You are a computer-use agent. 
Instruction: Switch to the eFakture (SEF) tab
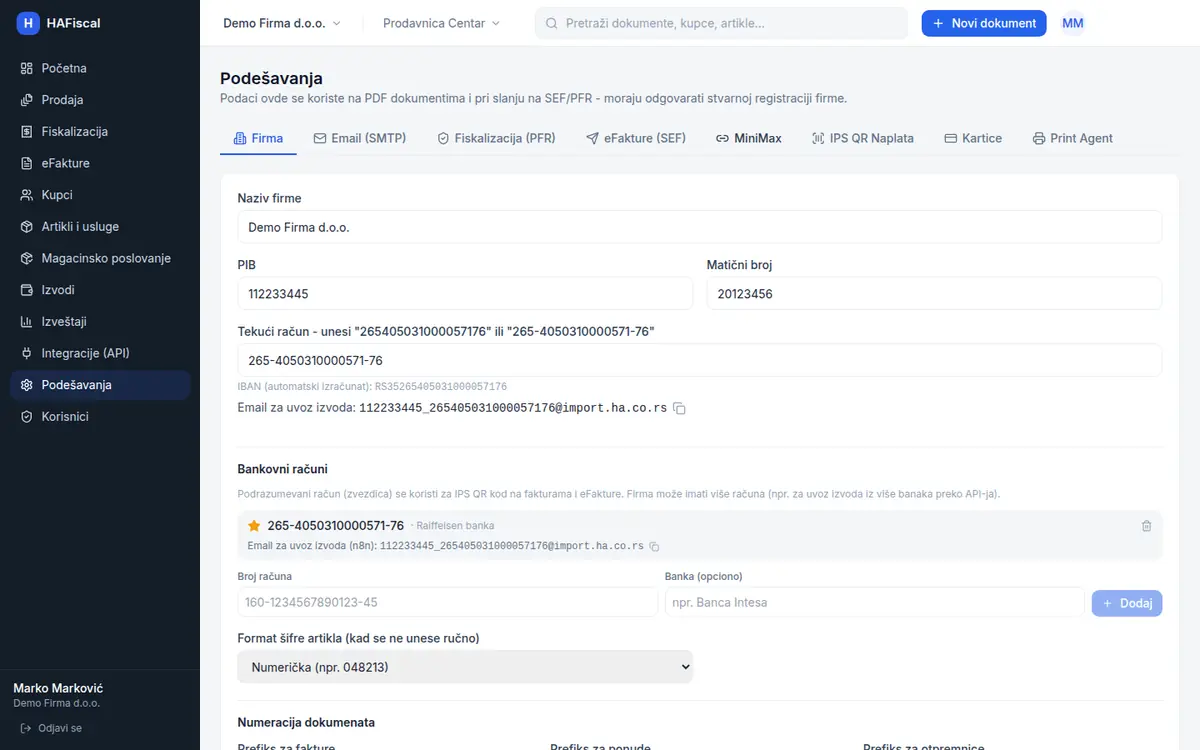(636, 139)
